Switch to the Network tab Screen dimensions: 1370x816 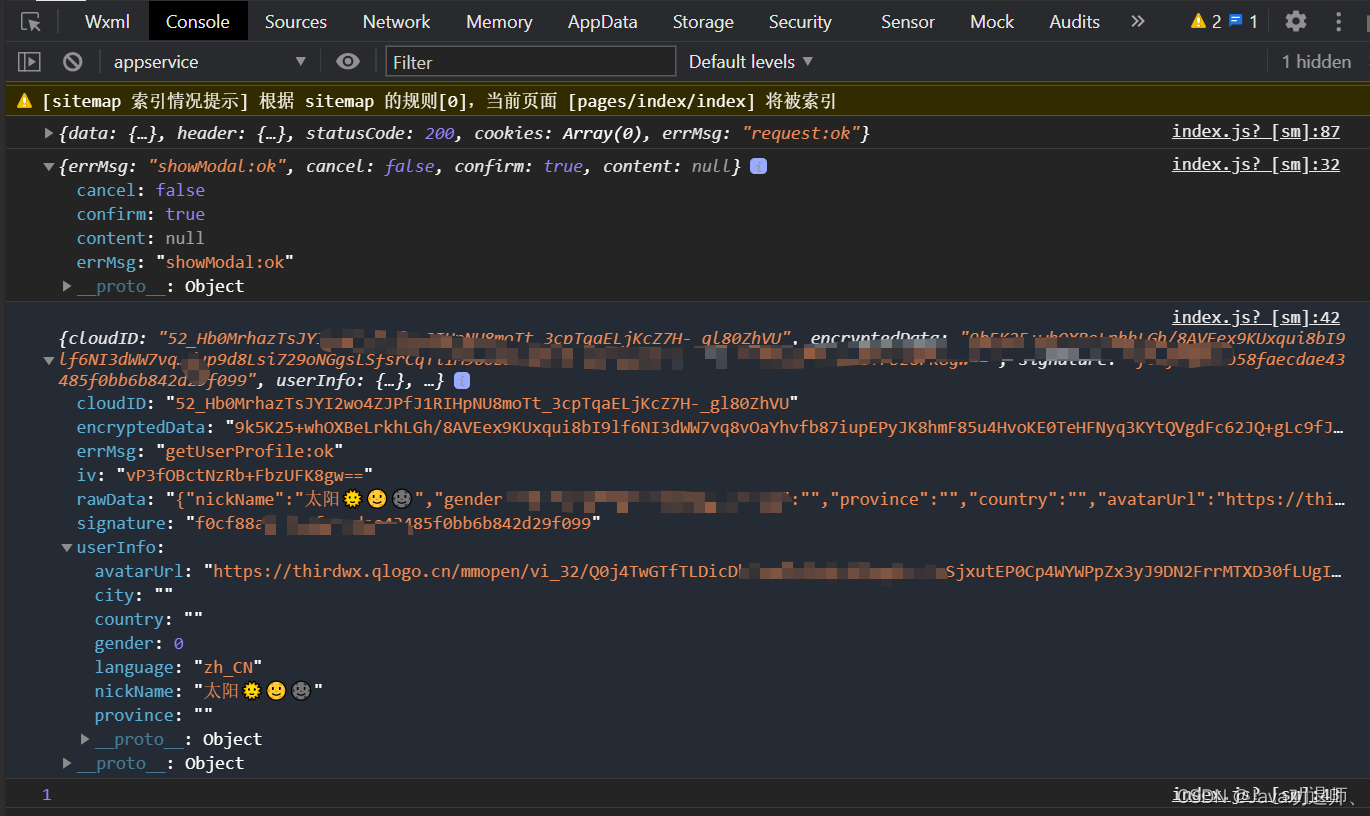point(396,20)
